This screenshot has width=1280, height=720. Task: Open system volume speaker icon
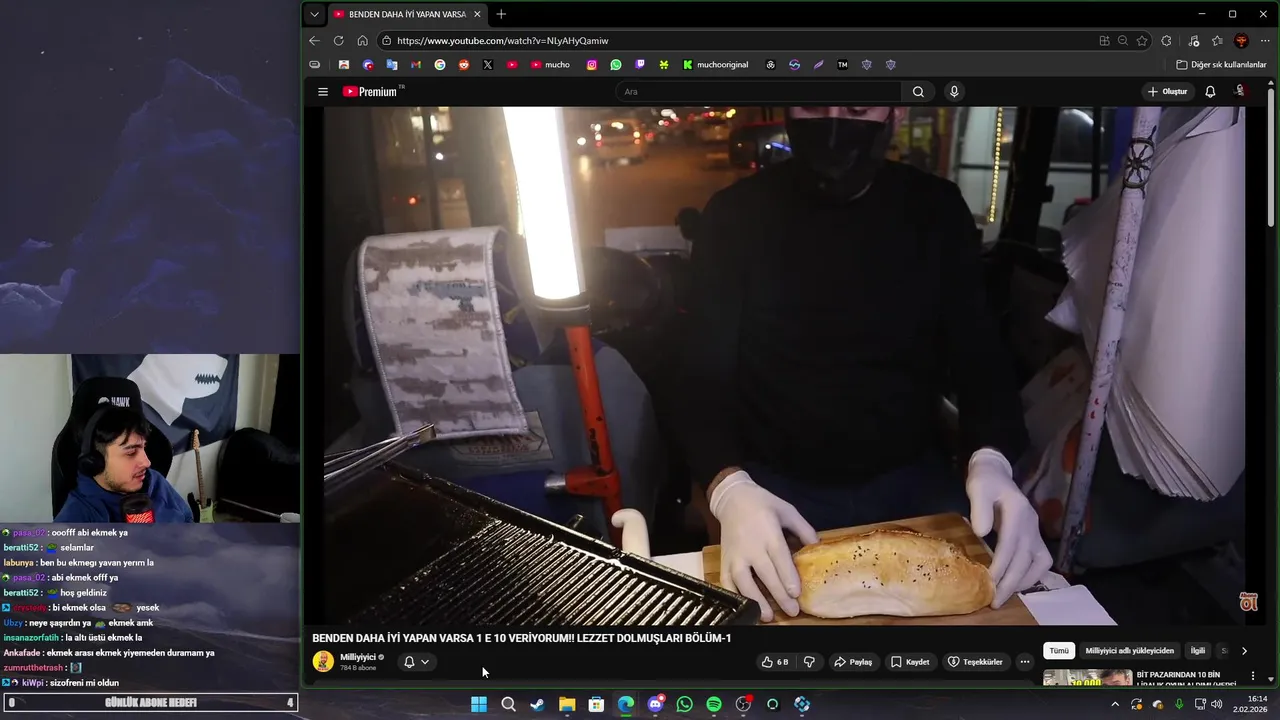(x=1217, y=704)
